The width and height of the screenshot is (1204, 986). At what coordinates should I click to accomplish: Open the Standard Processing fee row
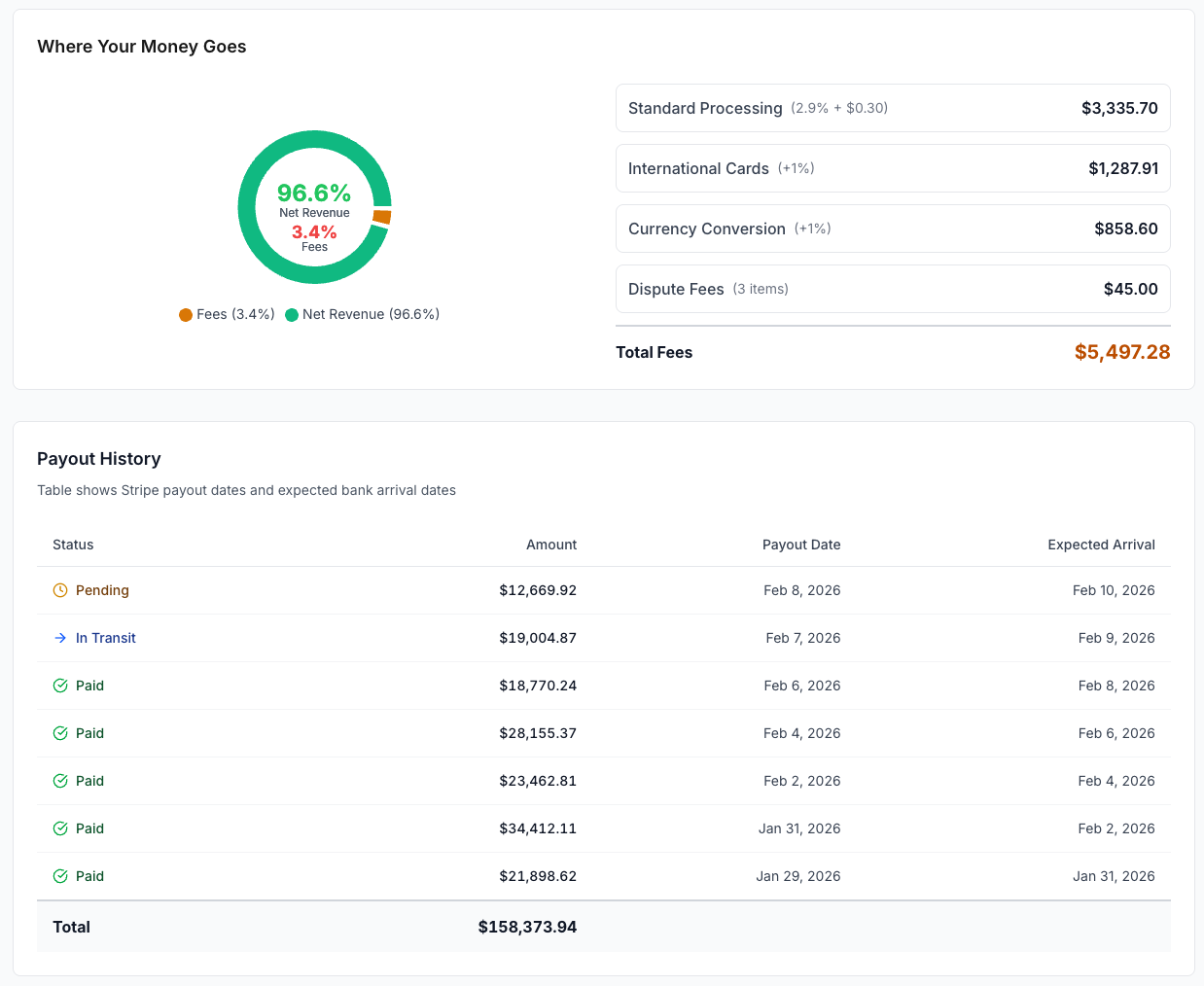point(893,108)
